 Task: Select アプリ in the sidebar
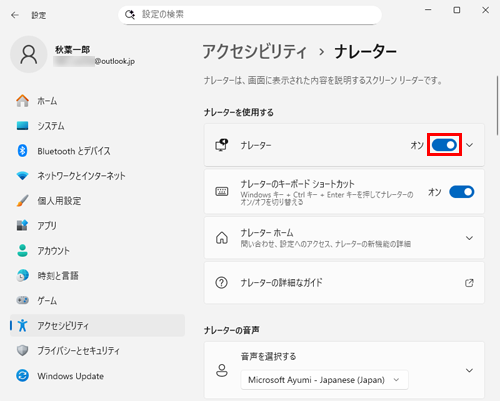click(x=97, y=226)
